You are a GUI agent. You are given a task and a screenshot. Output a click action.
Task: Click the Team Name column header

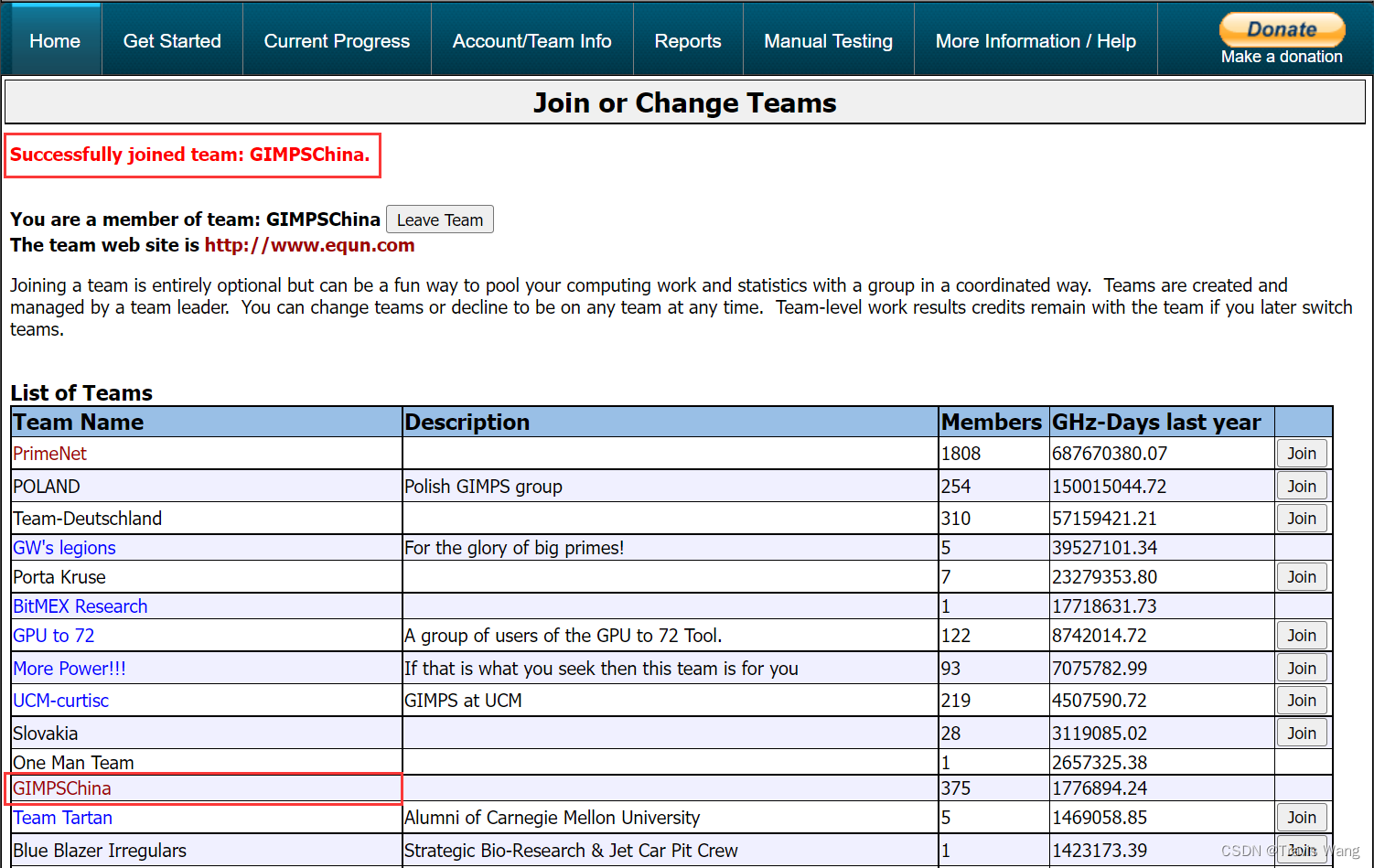(207, 422)
